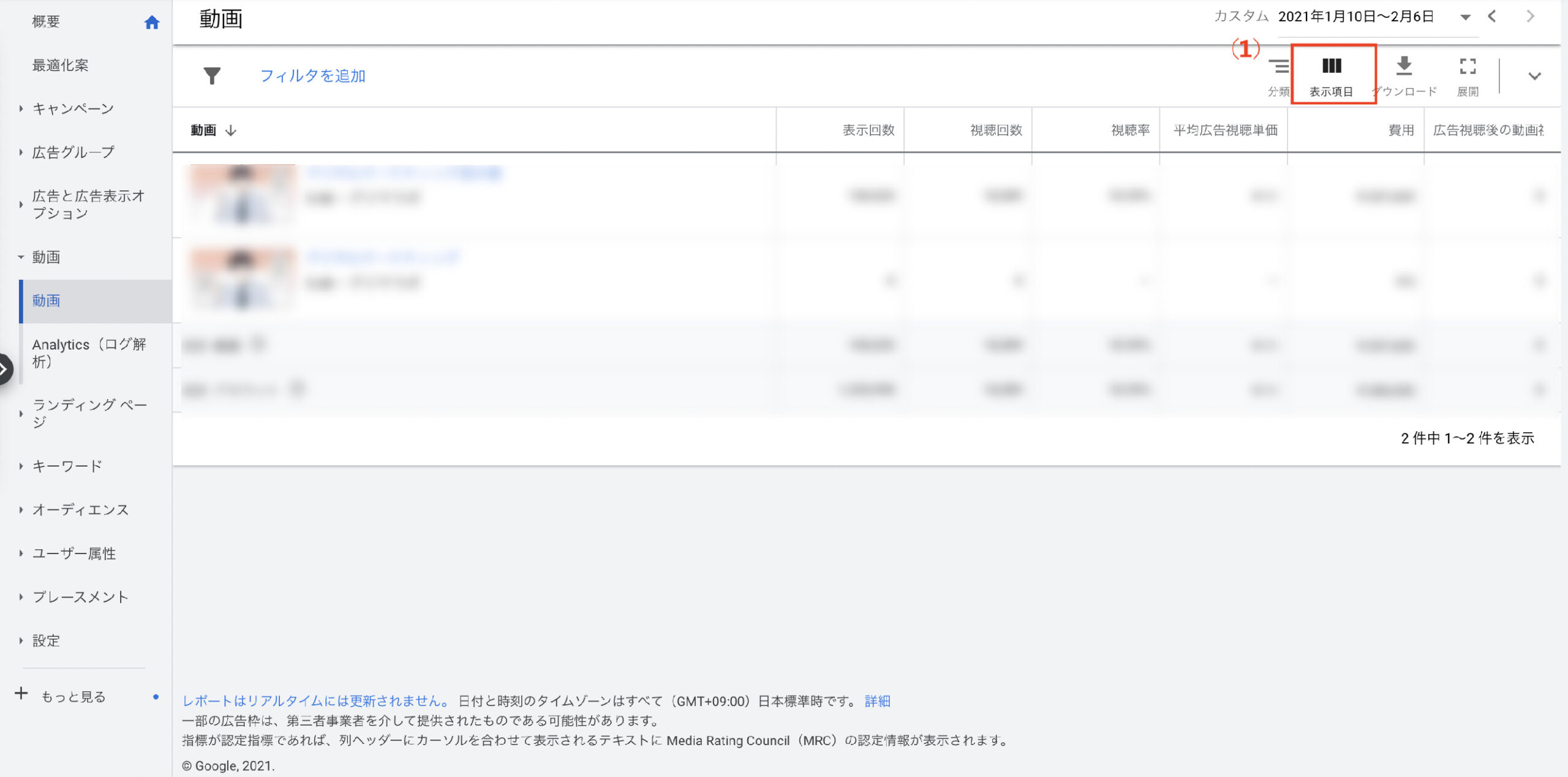
Task: Open the date range dropdown arrow
Action: [1465, 17]
